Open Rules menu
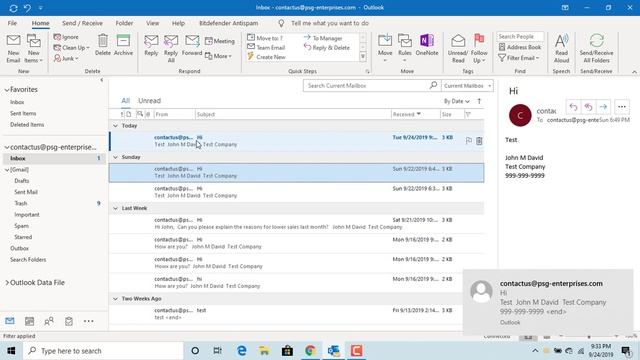The width and height of the screenshot is (640, 360). (x=404, y=48)
